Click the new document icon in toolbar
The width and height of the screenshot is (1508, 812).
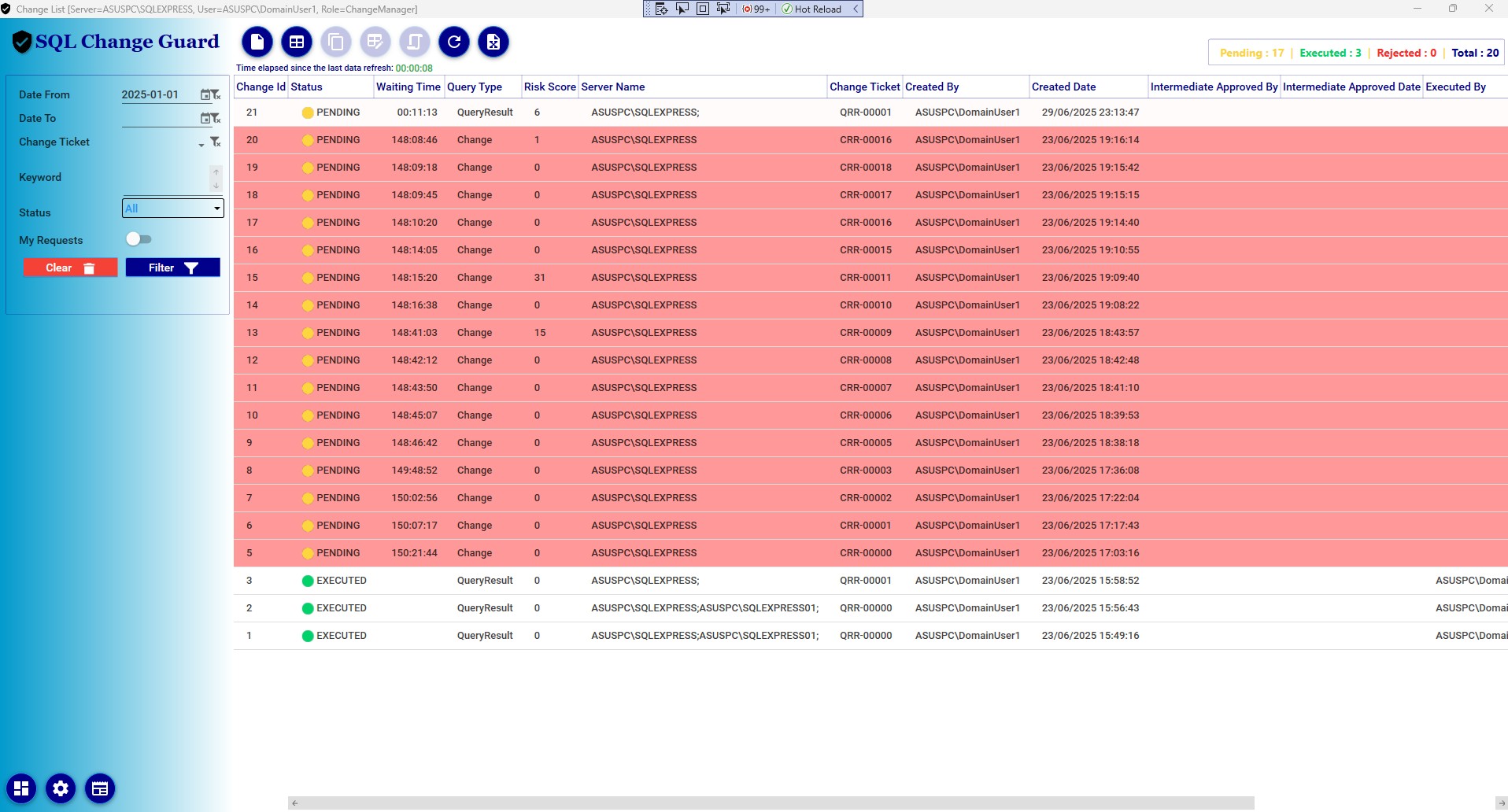(x=257, y=42)
